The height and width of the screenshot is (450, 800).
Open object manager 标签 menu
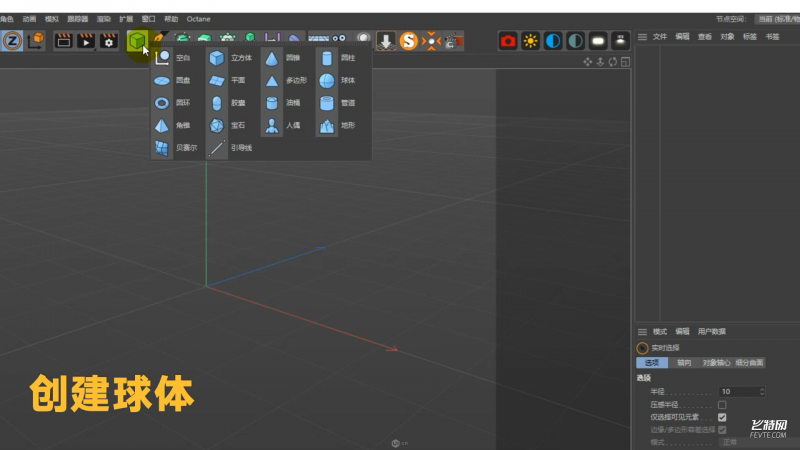pyautogui.click(x=749, y=37)
